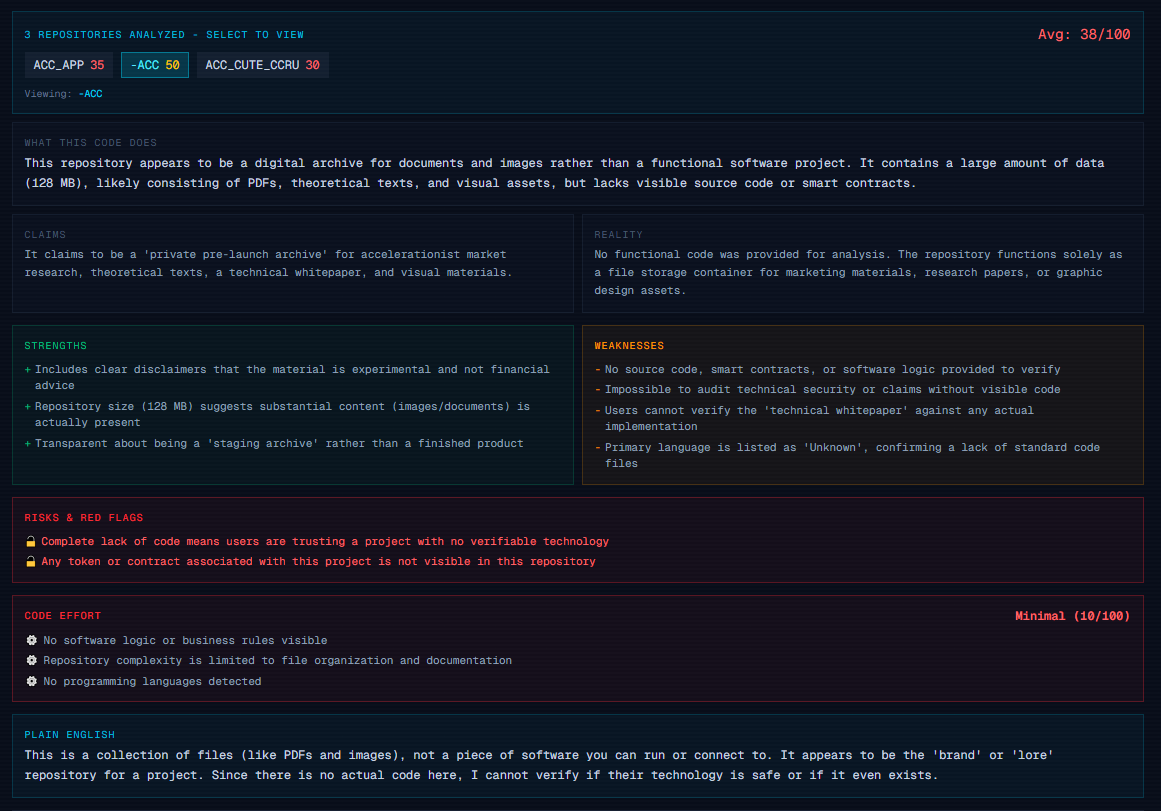Select the ACC_APP 35 repository tab
The height and width of the screenshot is (811, 1161).
pyautogui.click(x=69, y=65)
